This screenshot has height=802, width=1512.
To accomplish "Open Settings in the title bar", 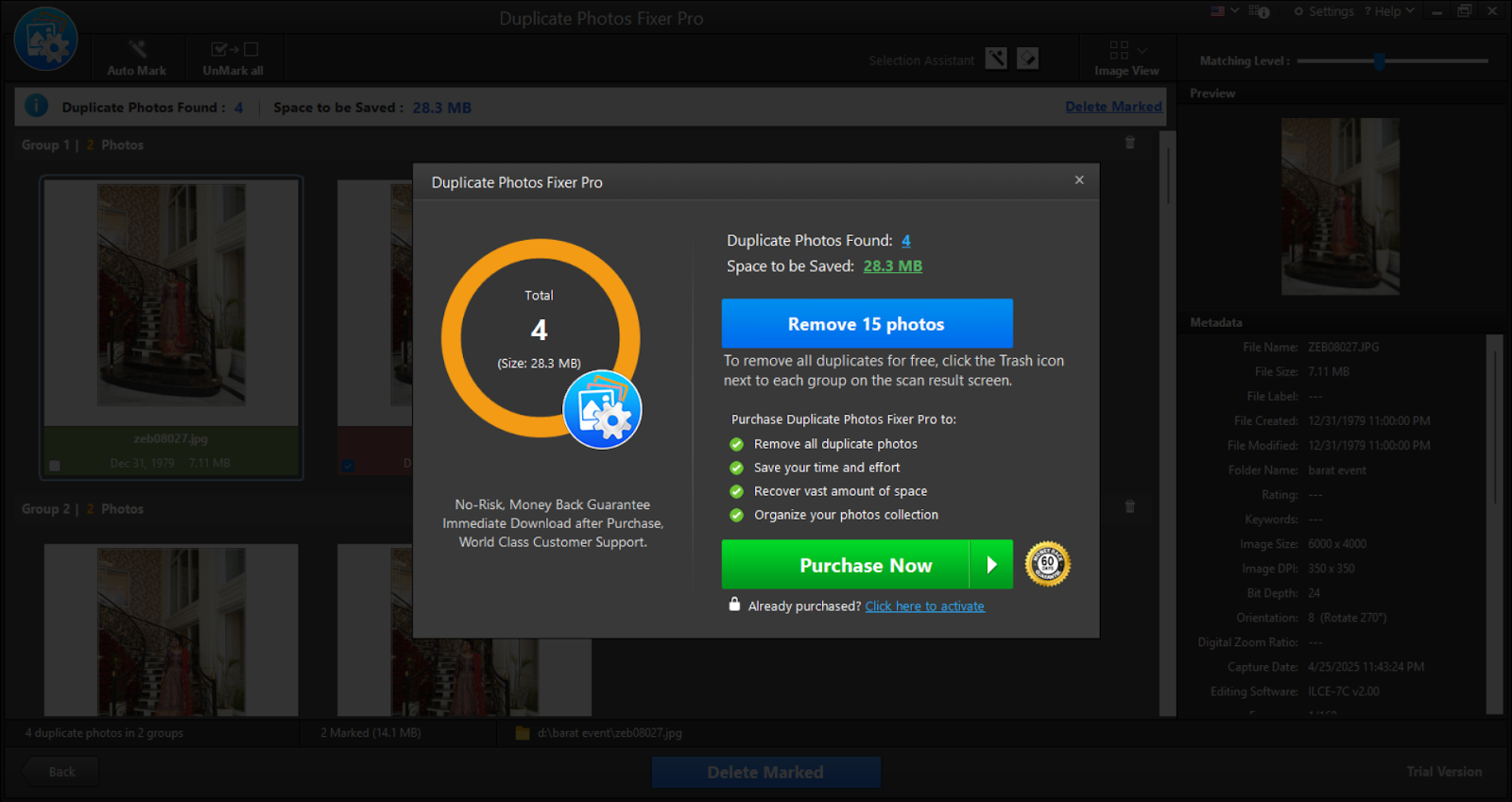I will point(1323,11).
